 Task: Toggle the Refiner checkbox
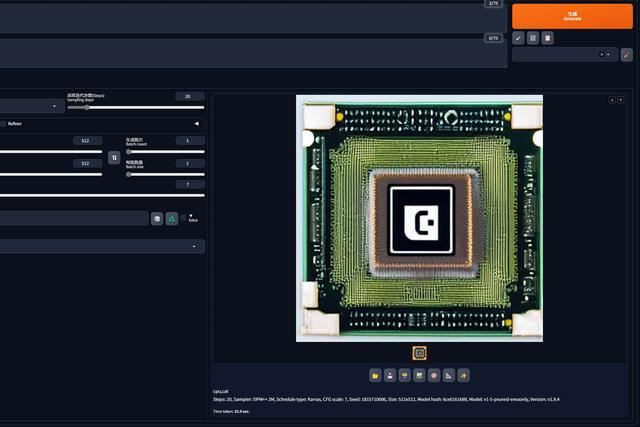click(x=3, y=124)
